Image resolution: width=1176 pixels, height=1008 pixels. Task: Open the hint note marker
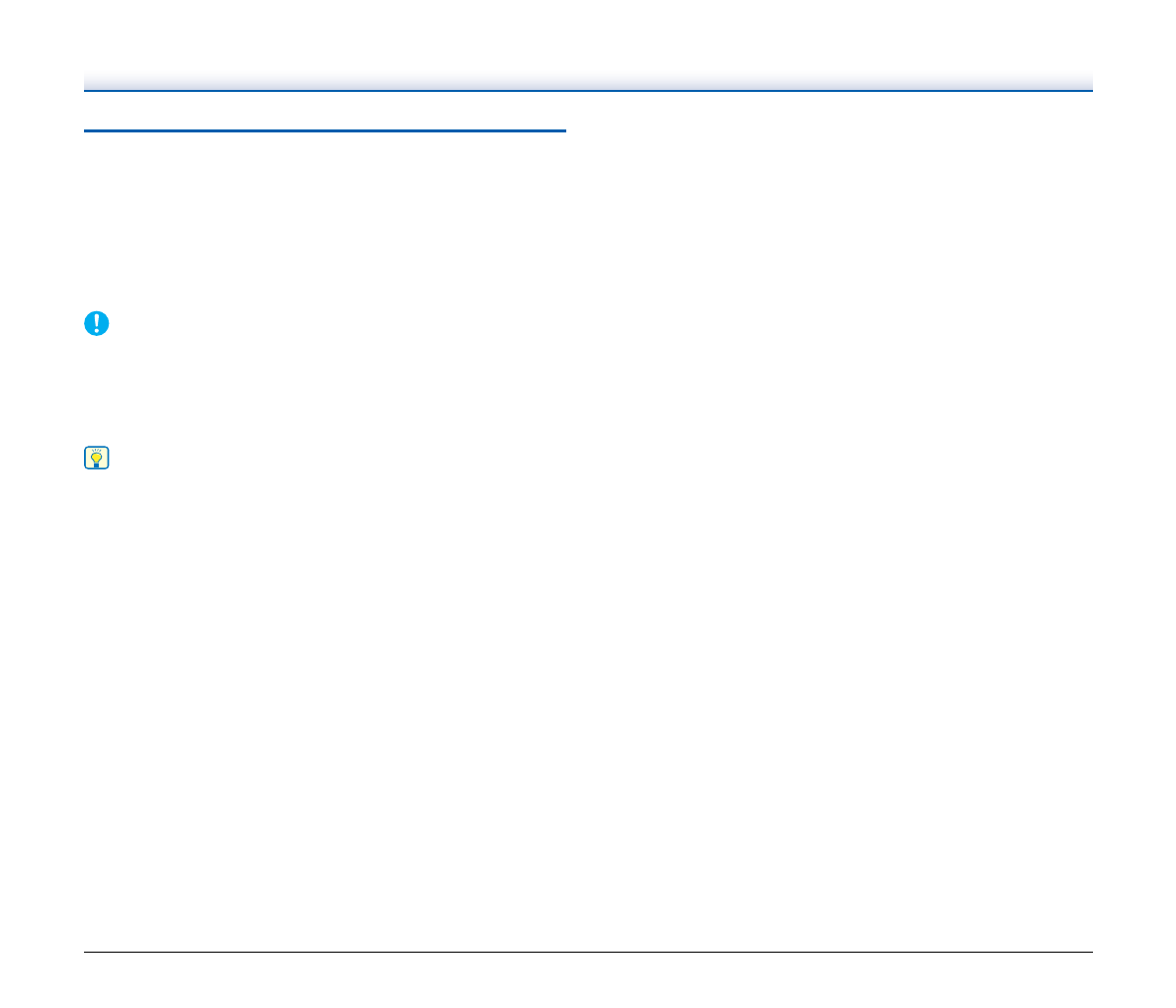coord(96,458)
